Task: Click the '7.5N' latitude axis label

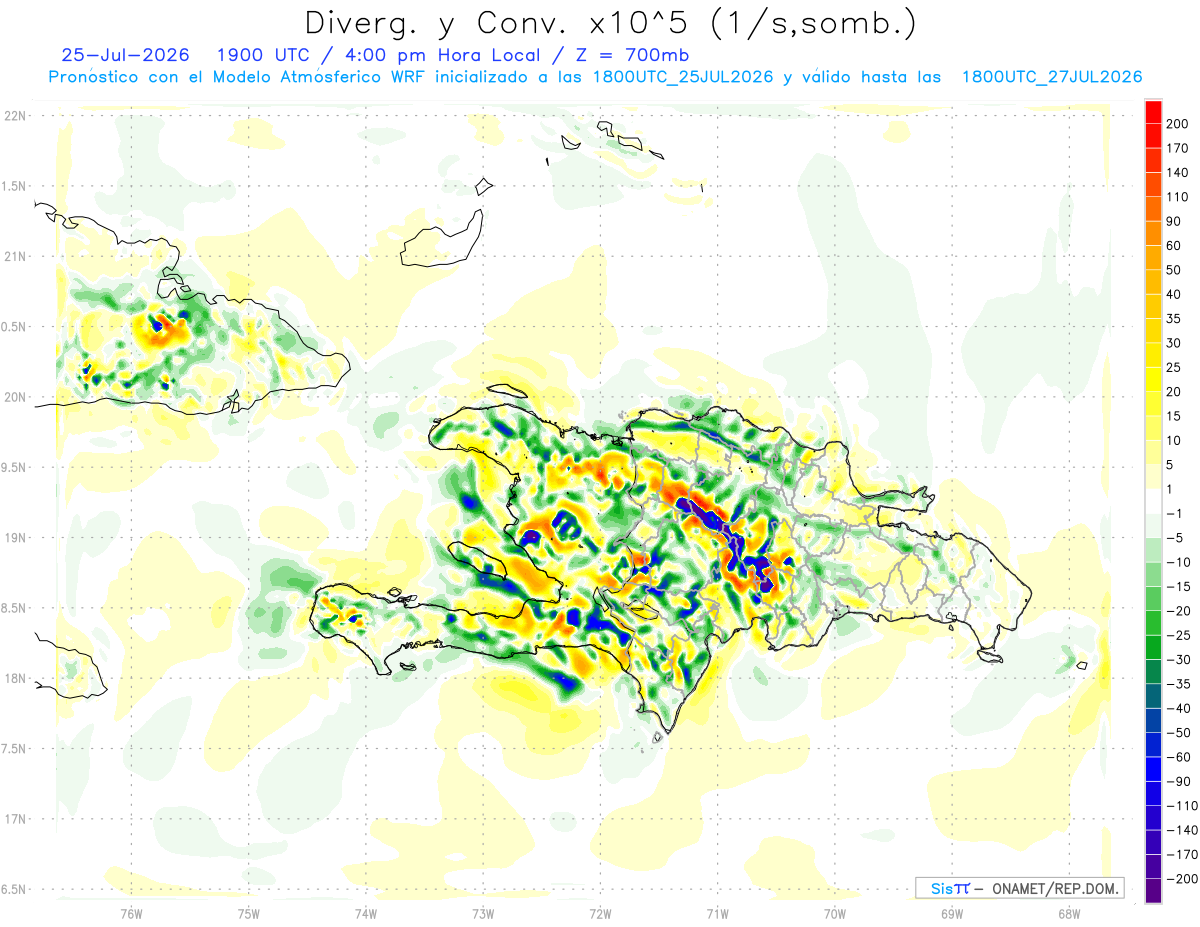Action: pyautogui.click(x=15, y=749)
